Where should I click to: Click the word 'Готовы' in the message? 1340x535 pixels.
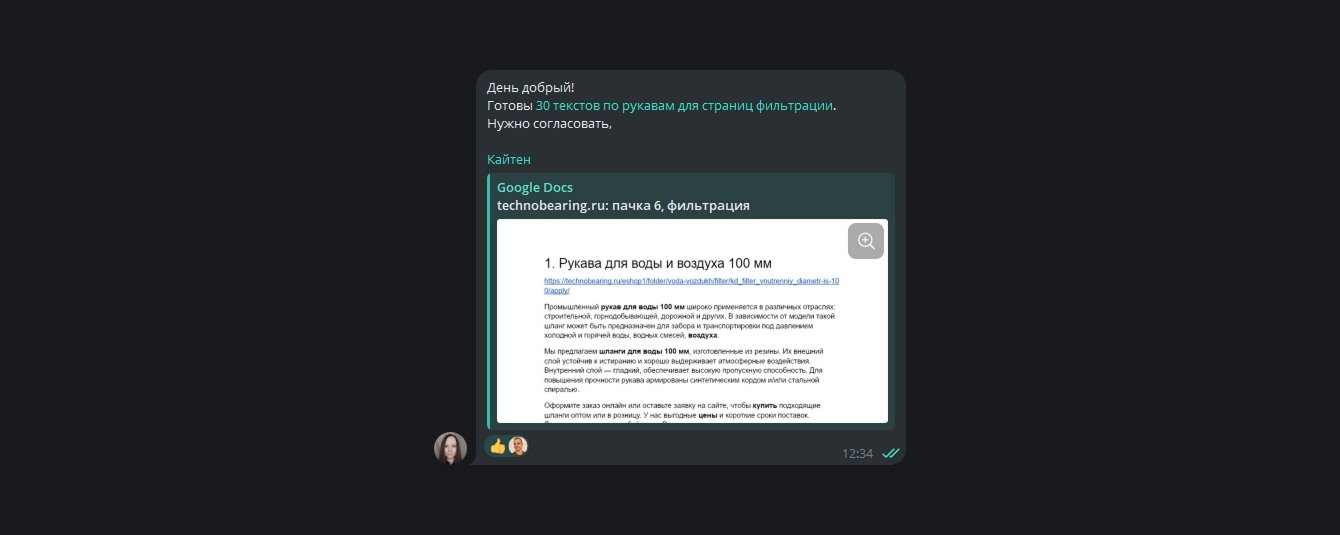click(x=509, y=106)
